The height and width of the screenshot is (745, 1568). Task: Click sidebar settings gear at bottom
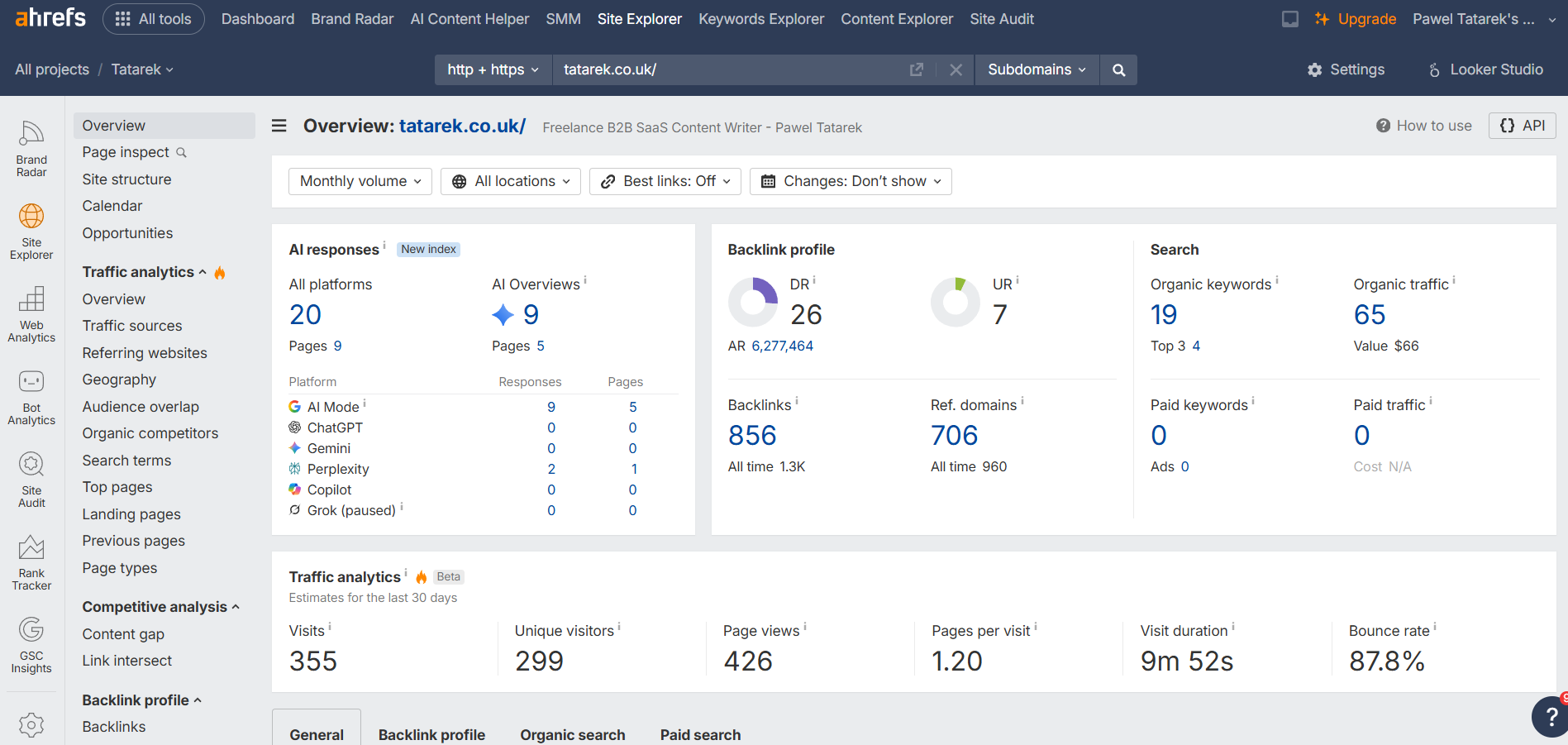click(31, 724)
